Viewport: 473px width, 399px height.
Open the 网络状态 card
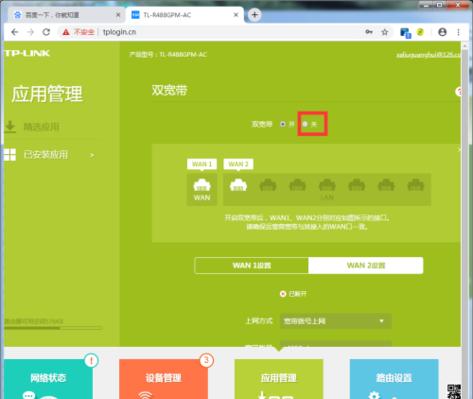(x=48, y=379)
